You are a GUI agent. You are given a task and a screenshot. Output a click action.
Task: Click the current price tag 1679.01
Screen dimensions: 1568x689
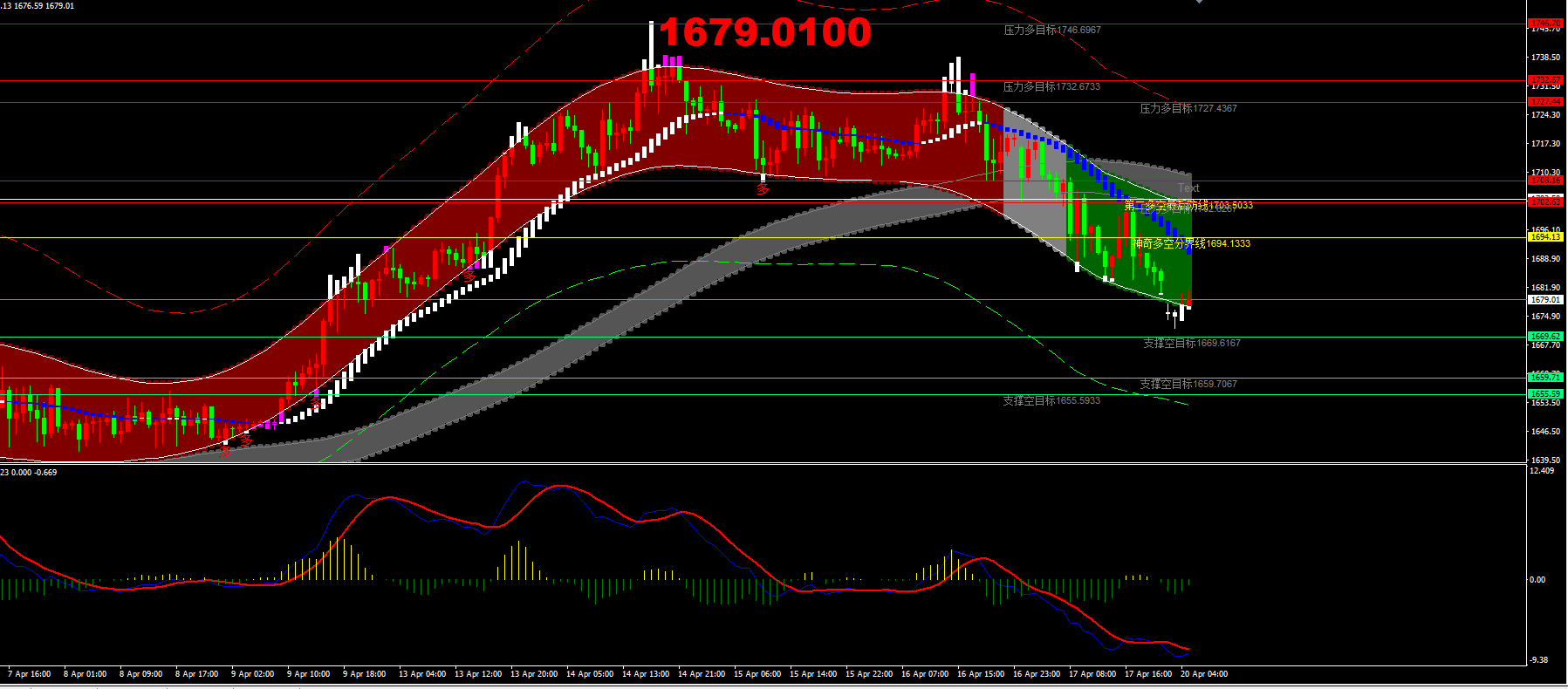pos(1545,300)
